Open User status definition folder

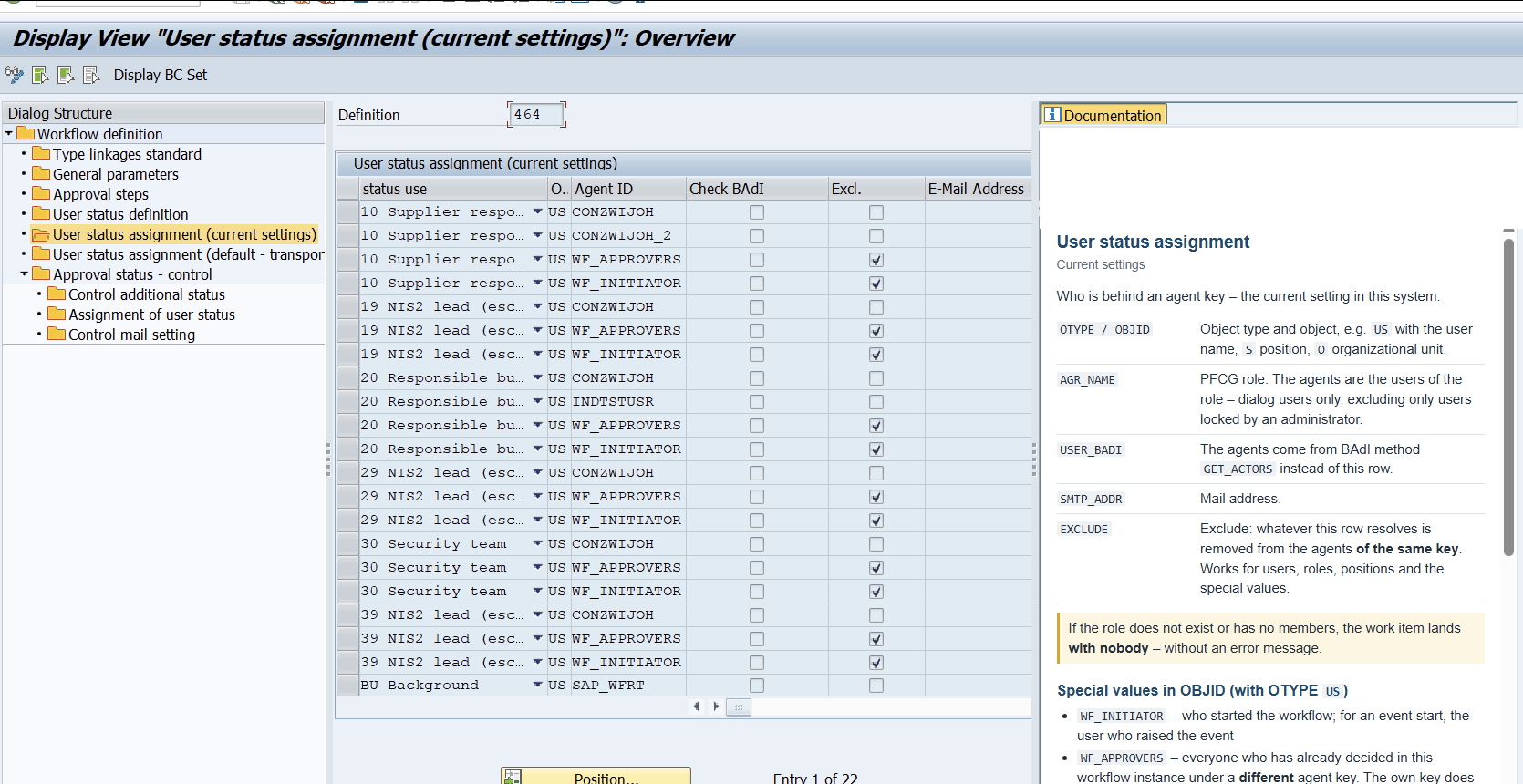(x=120, y=214)
